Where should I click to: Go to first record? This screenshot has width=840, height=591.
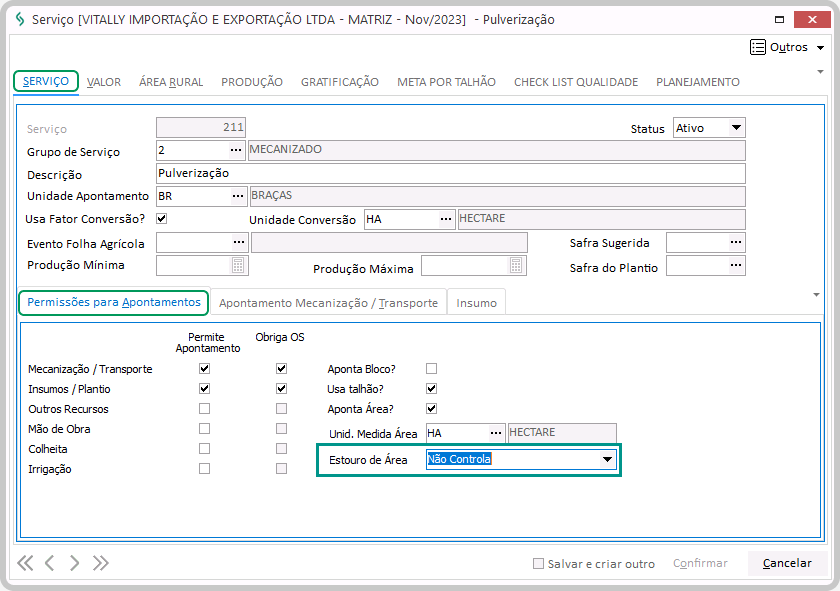click(x=25, y=563)
